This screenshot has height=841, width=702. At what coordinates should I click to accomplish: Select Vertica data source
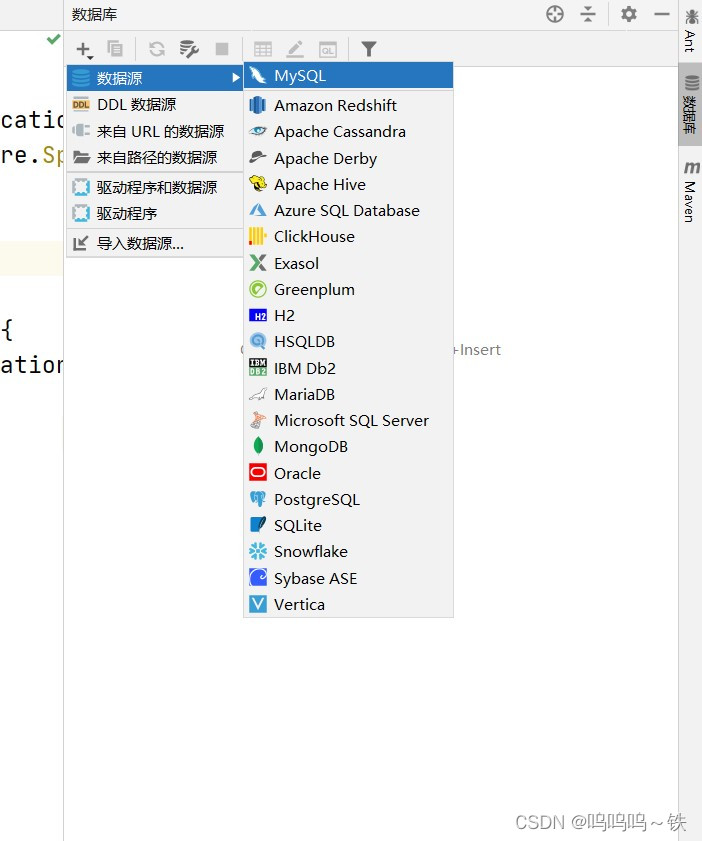tap(349, 604)
